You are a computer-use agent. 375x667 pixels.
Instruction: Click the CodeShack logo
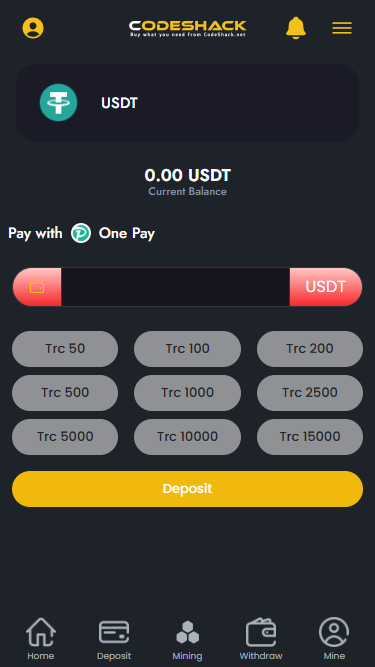tap(188, 28)
